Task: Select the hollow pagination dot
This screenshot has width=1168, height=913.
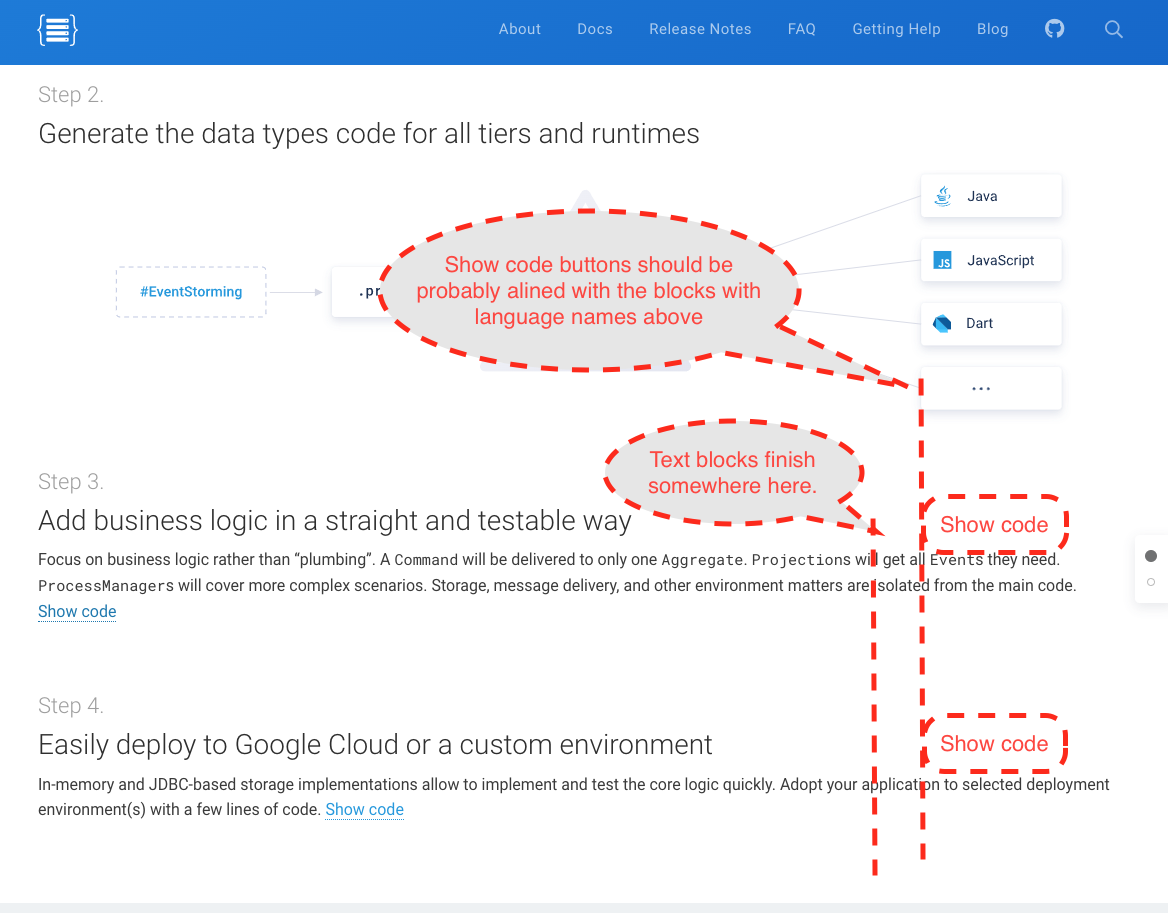Action: (x=1151, y=580)
